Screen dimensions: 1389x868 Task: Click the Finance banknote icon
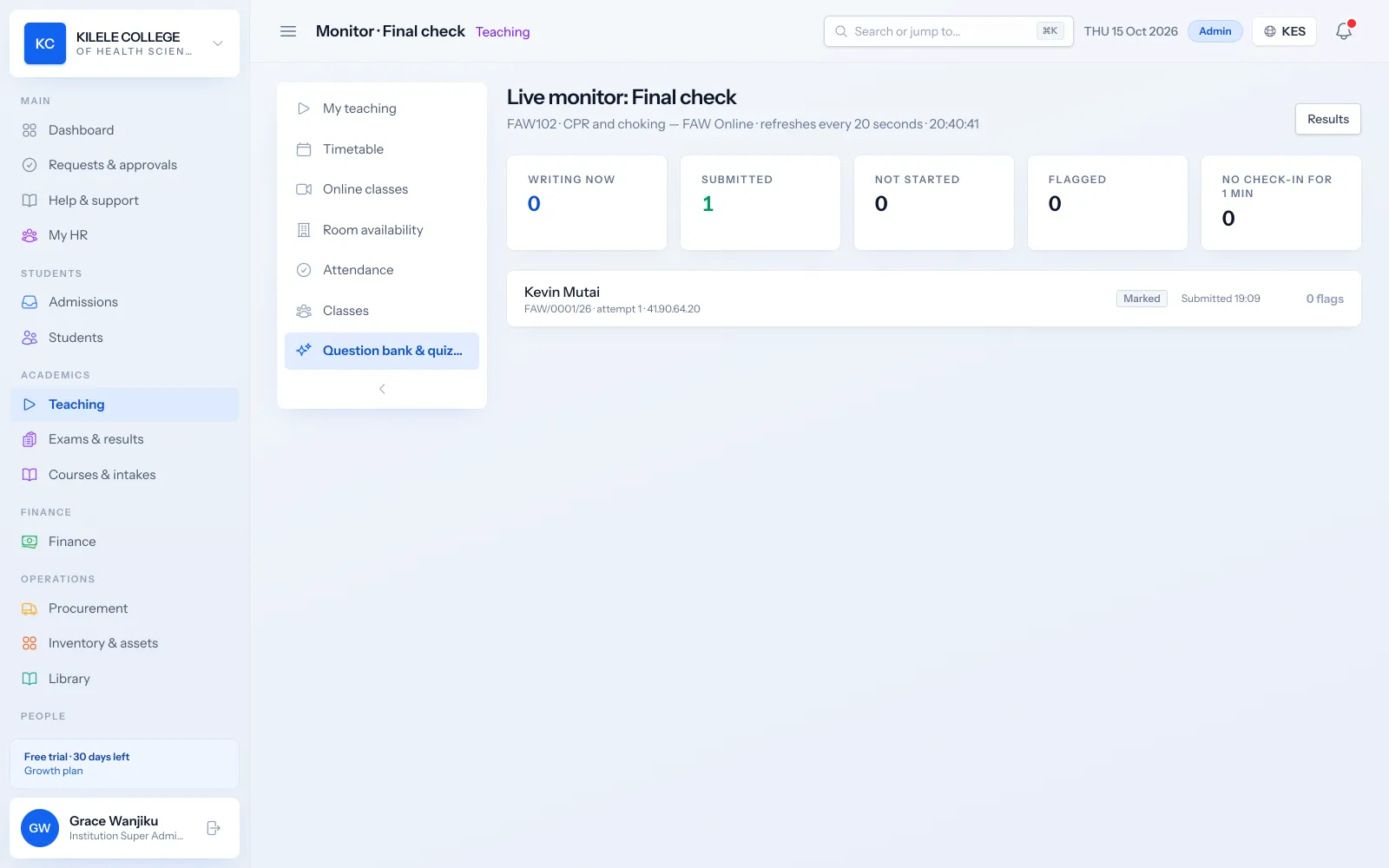pyautogui.click(x=30, y=542)
